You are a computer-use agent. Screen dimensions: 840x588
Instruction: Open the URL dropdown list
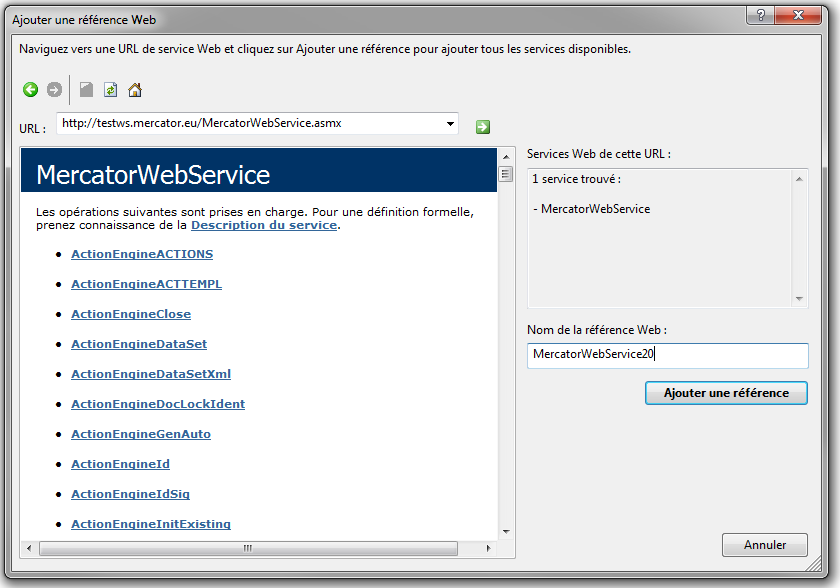(451, 124)
